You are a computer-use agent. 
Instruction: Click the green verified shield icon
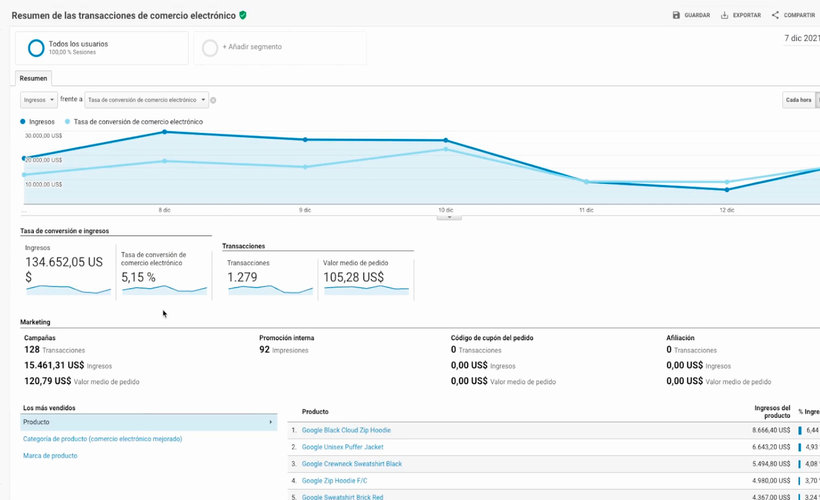[x=243, y=15]
